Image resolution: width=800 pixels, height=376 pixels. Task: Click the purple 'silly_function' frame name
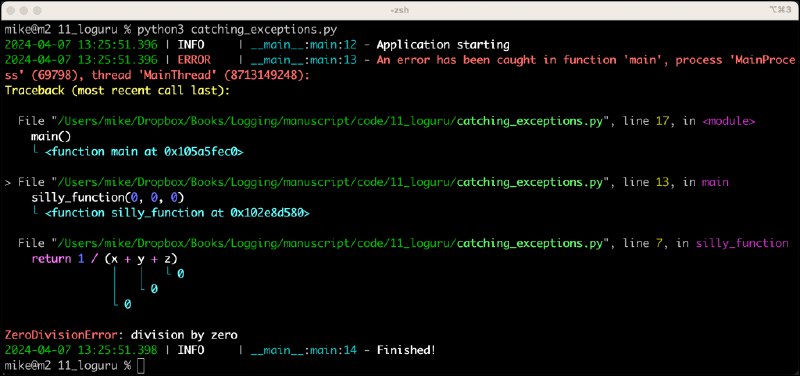point(742,243)
